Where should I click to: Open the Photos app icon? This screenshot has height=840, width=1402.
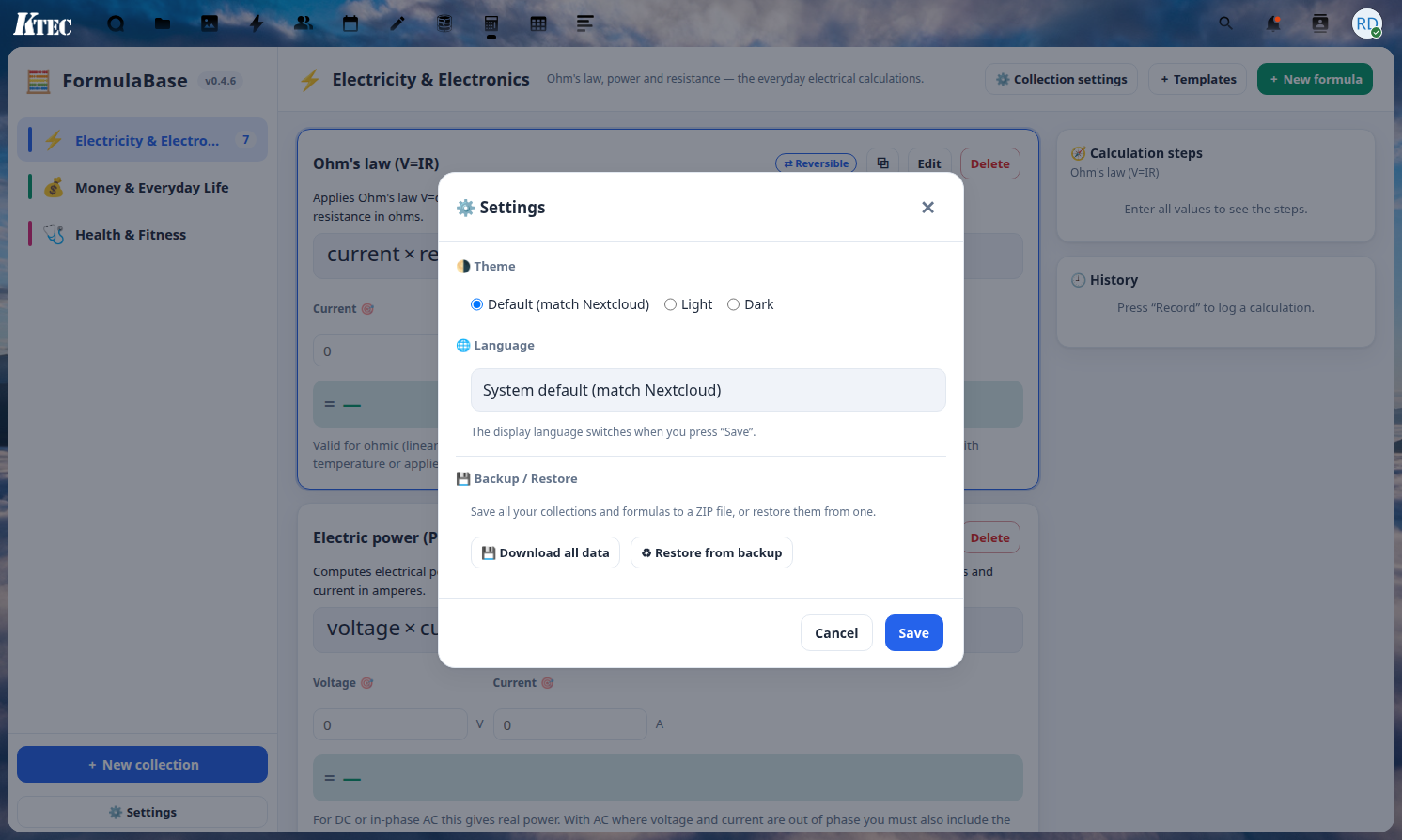pos(210,23)
